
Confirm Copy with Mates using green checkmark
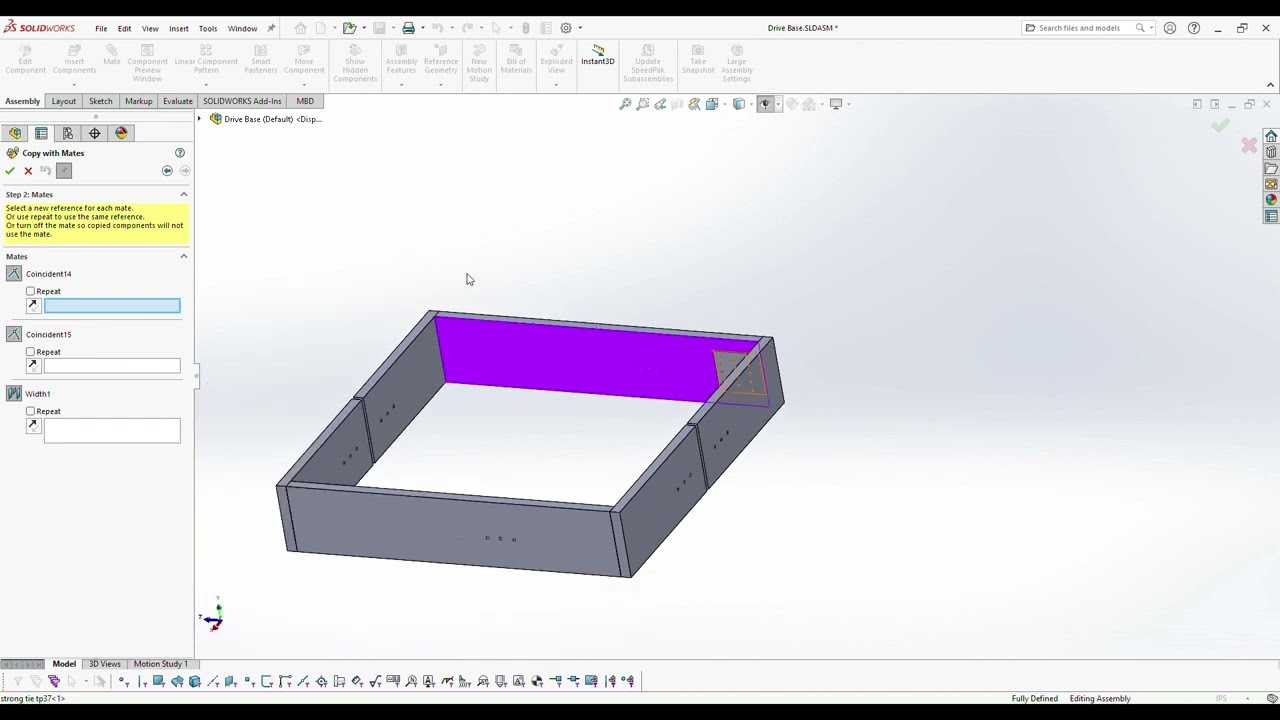(x=10, y=171)
